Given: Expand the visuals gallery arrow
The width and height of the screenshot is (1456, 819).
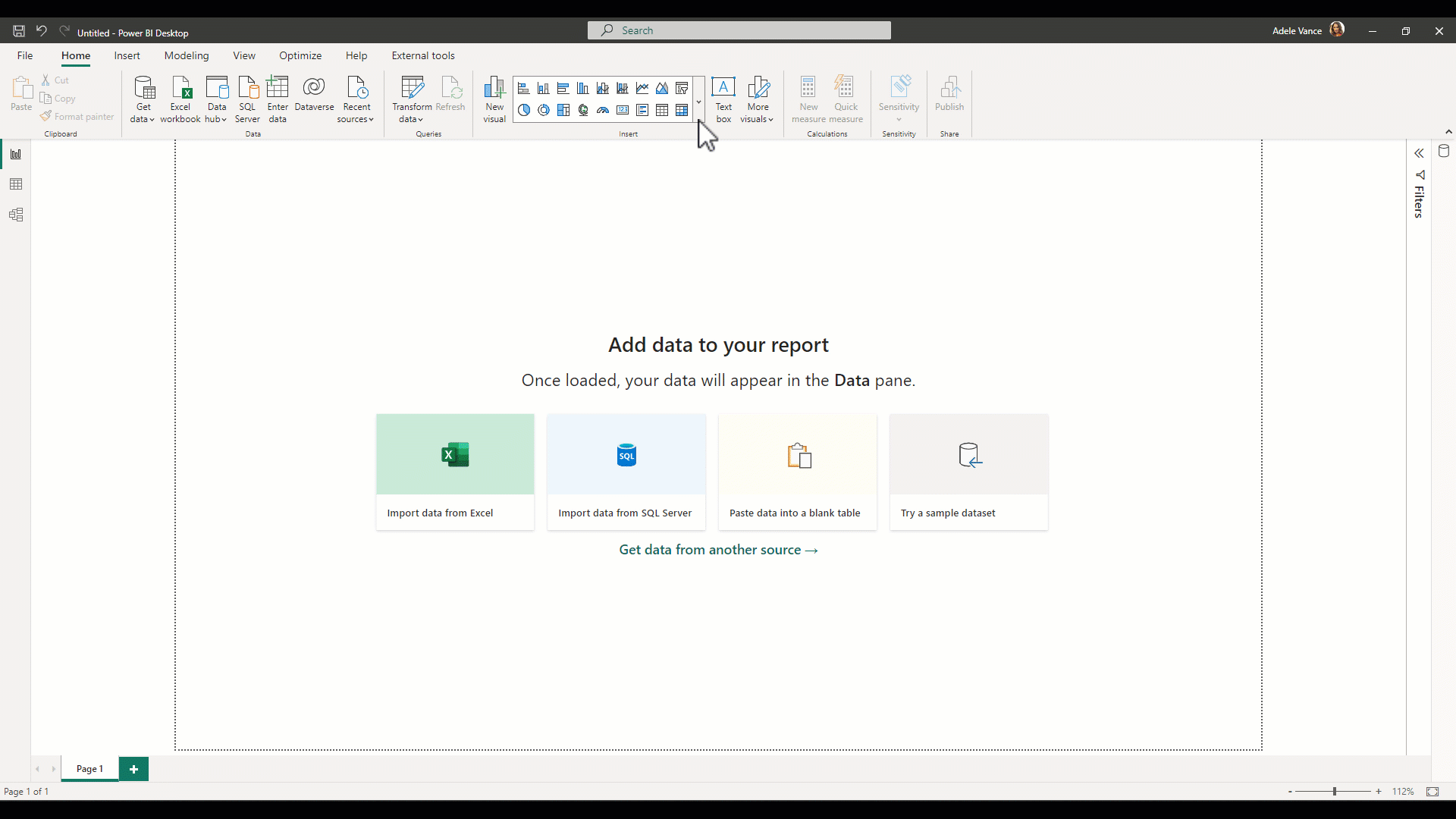Looking at the screenshot, I should pos(698,102).
